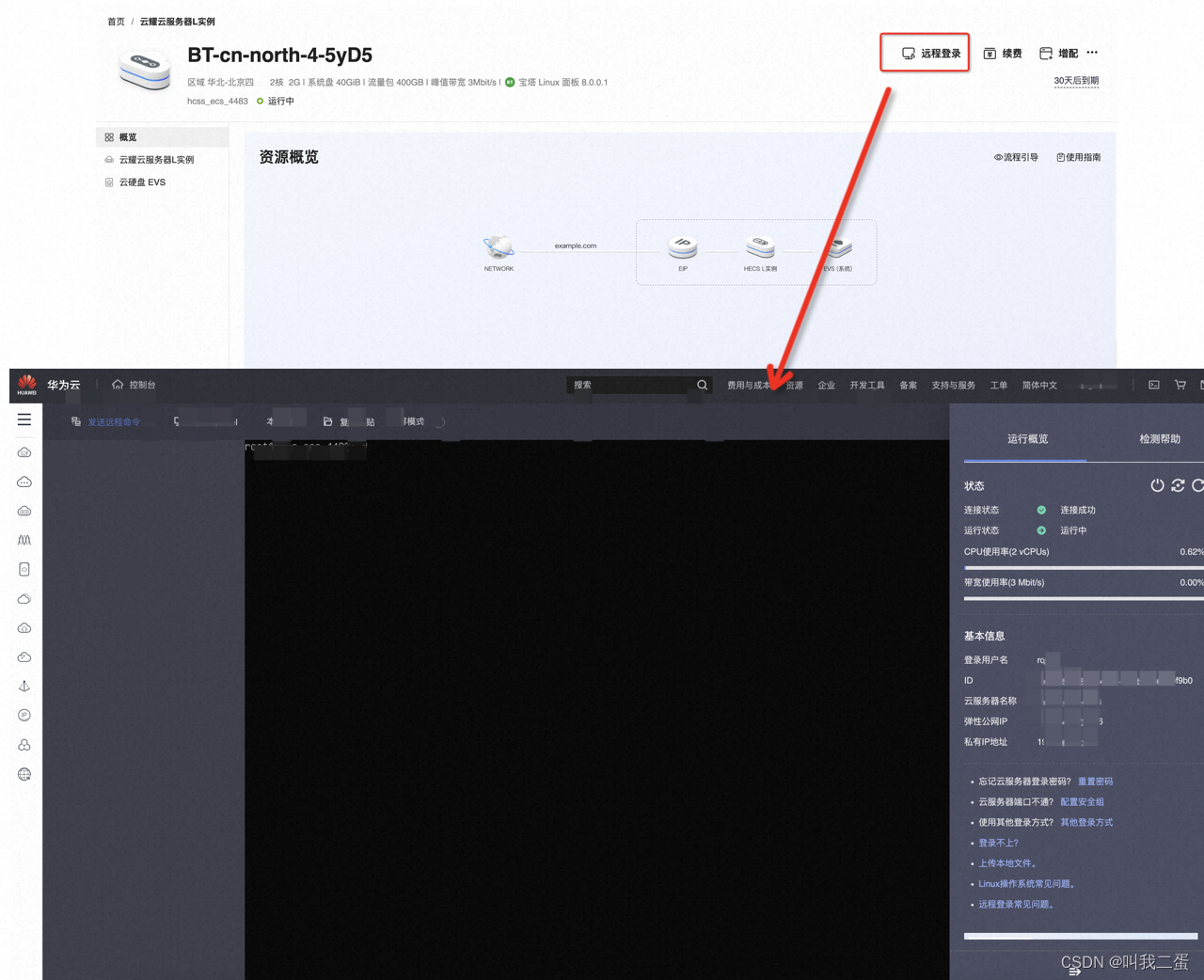The height and width of the screenshot is (980, 1204).
Task: Click the refresh icon at status row end
Action: [x=1197, y=485]
